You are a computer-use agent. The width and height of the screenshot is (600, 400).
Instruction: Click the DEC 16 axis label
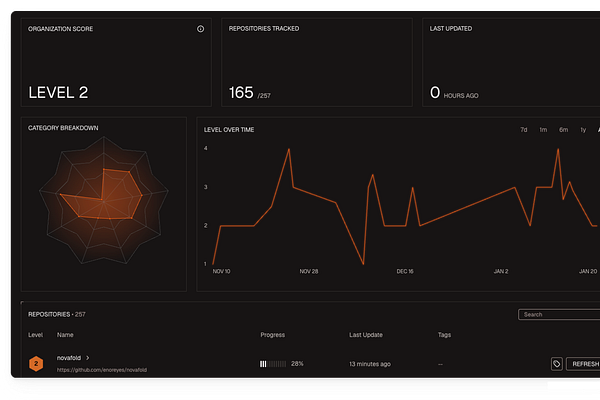pyautogui.click(x=405, y=271)
